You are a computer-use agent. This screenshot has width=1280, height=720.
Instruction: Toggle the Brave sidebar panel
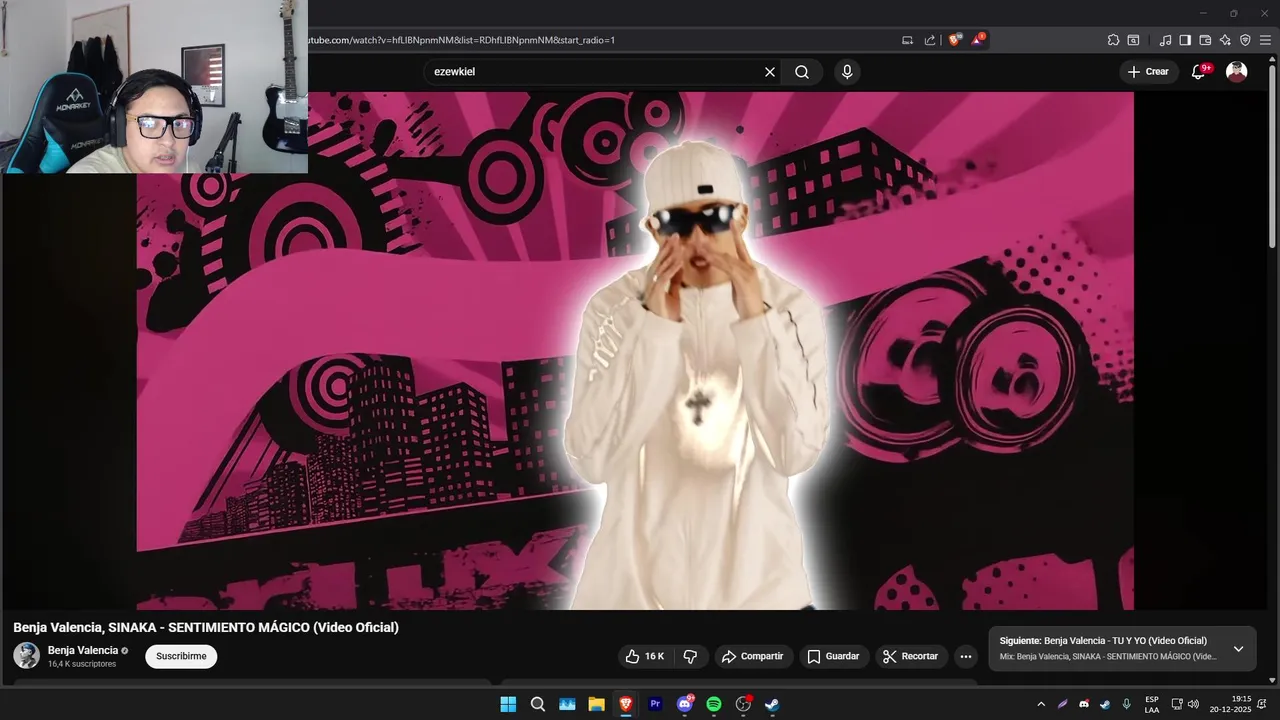(x=1185, y=40)
